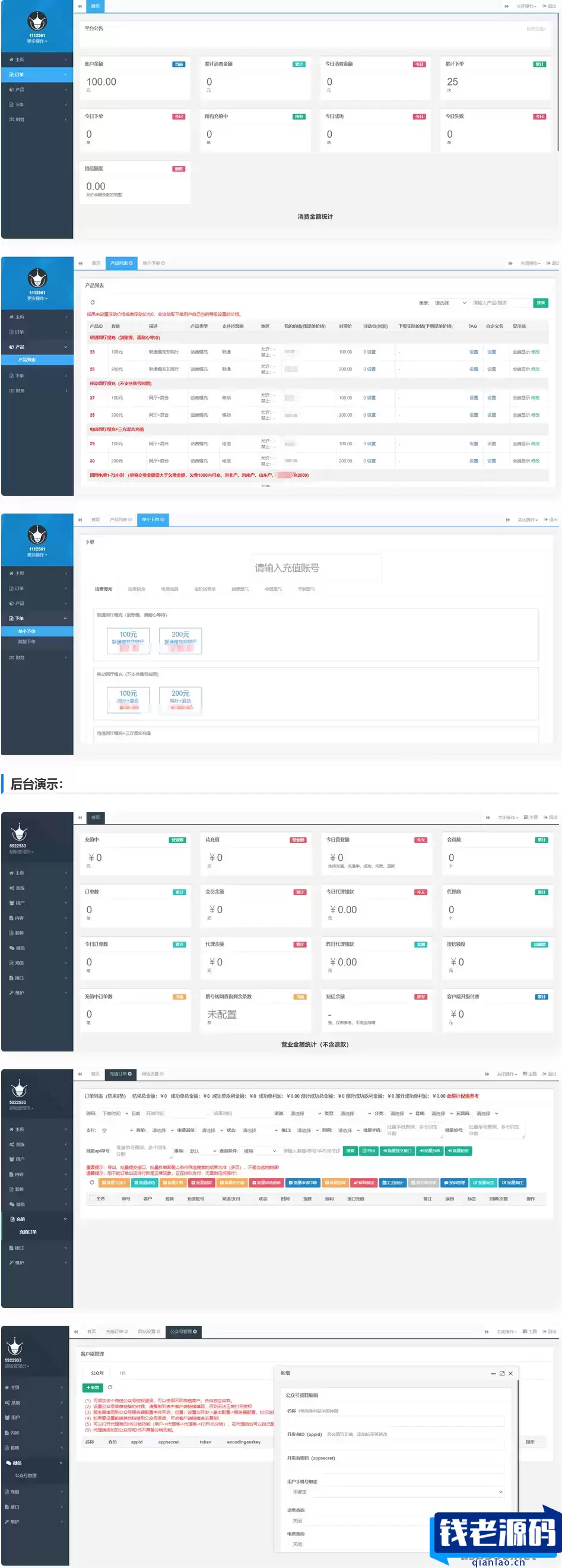Collapse the 产品 menu in the 产品列表 screen sidebar
The height and width of the screenshot is (1568, 562).
pyautogui.click(x=37, y=346)
